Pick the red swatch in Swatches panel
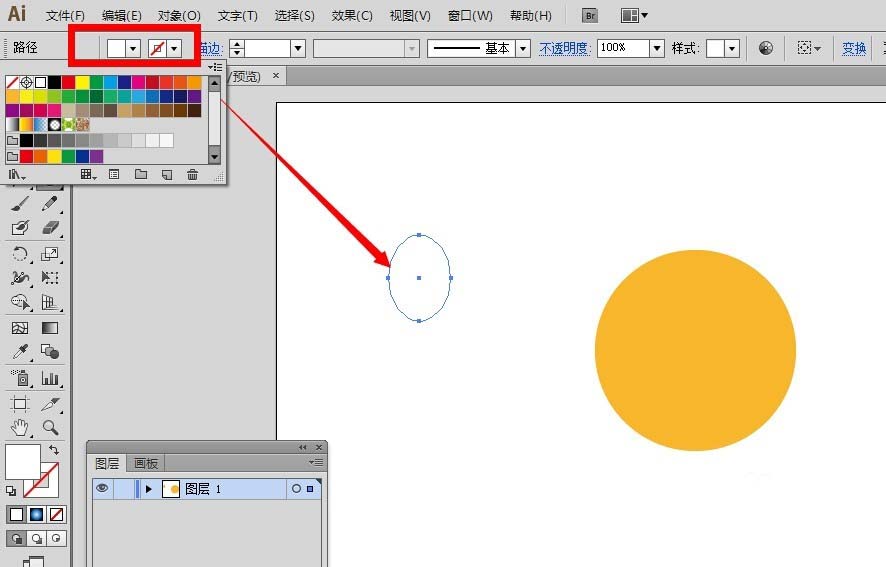886x567 pixels. coord(68,83)
